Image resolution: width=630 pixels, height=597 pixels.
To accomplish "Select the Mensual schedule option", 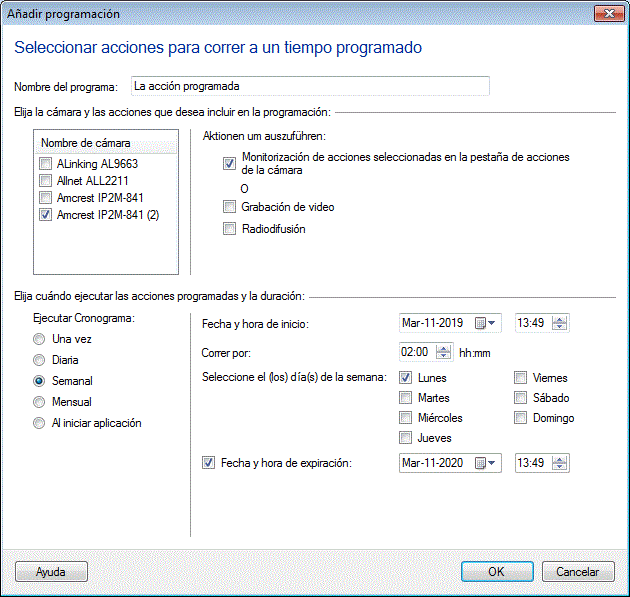I will (40, 402).
